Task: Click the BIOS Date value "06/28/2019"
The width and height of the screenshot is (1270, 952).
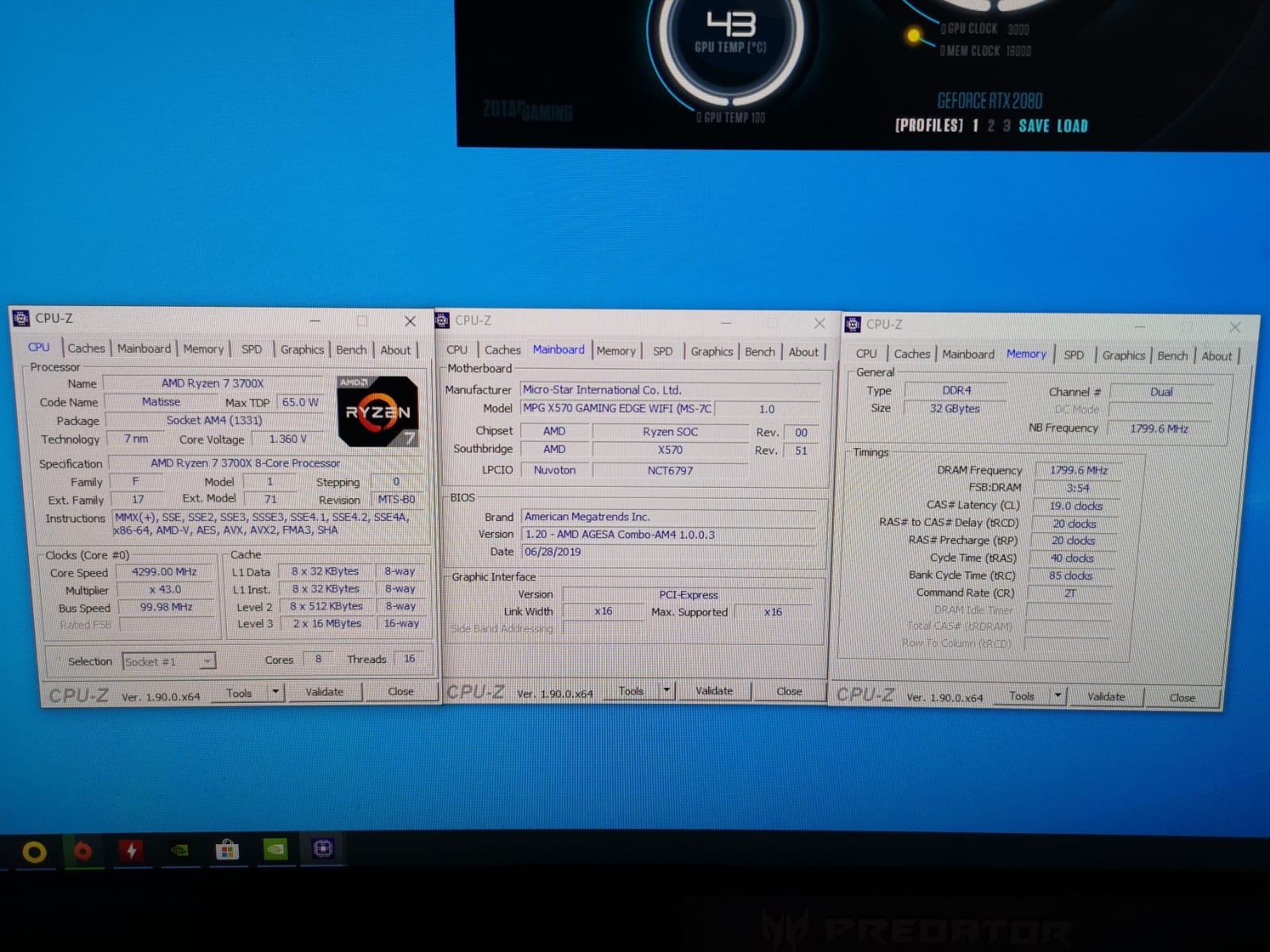Action: point(552,551)
